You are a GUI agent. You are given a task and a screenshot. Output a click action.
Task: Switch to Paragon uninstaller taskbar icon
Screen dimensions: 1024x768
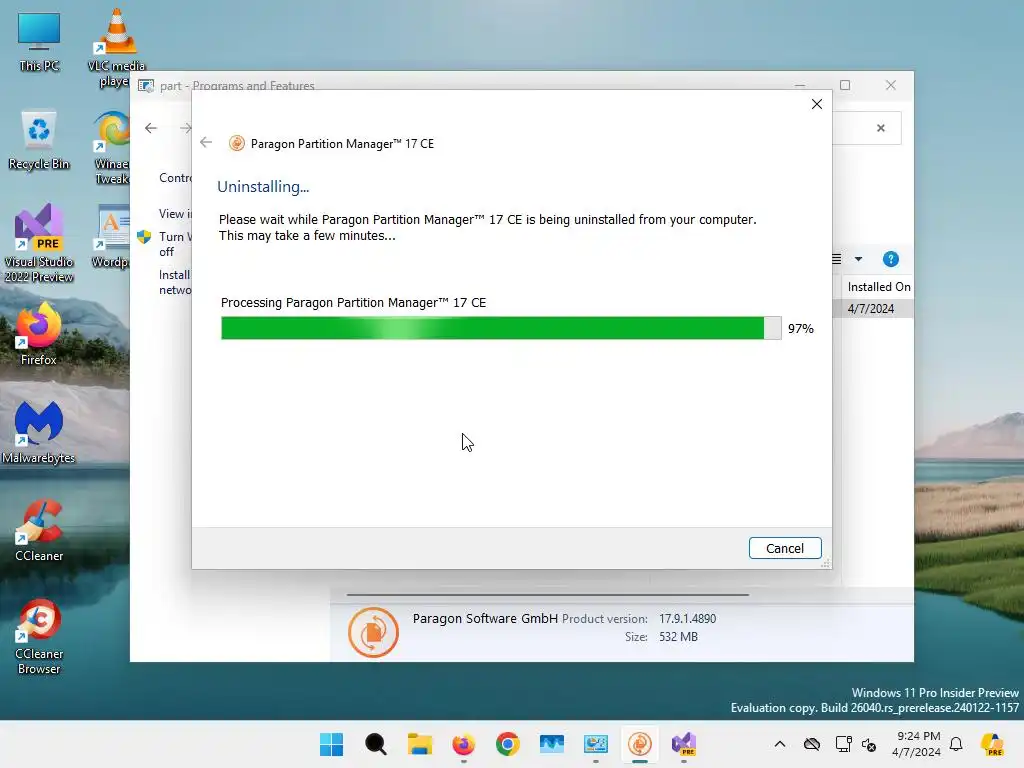click(640, 744)
